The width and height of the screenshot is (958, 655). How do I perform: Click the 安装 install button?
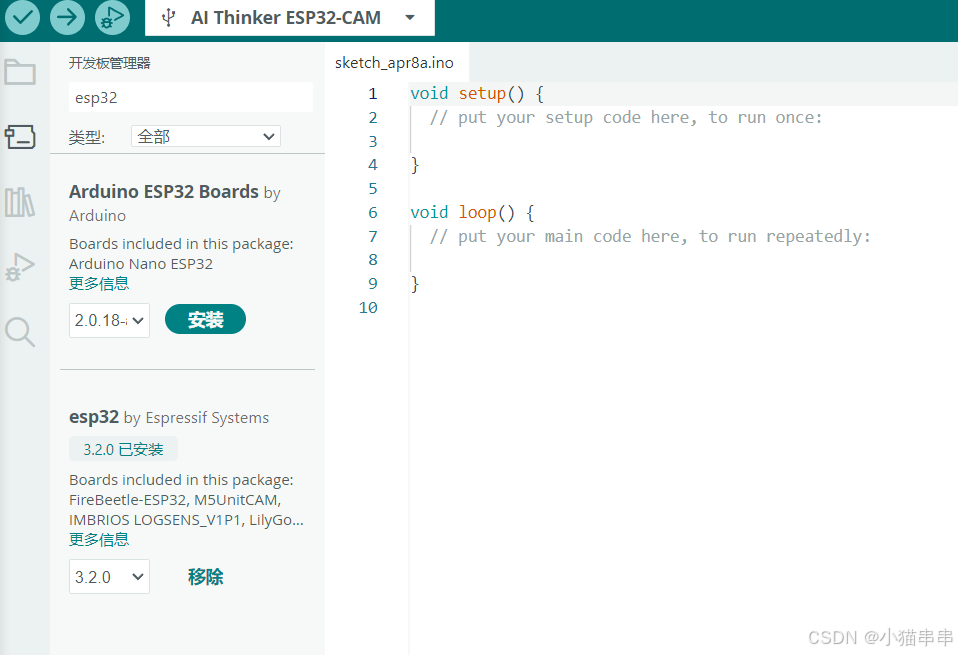[x=205, y=320]
